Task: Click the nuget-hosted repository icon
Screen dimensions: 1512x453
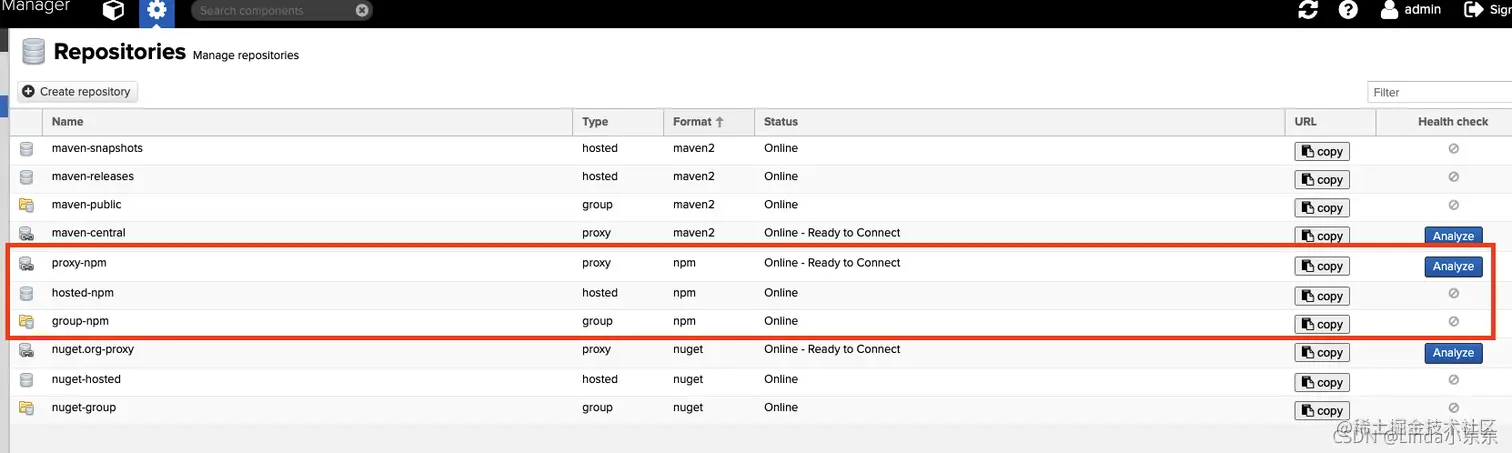Action: pyautogui.click(x=27, y=380)
